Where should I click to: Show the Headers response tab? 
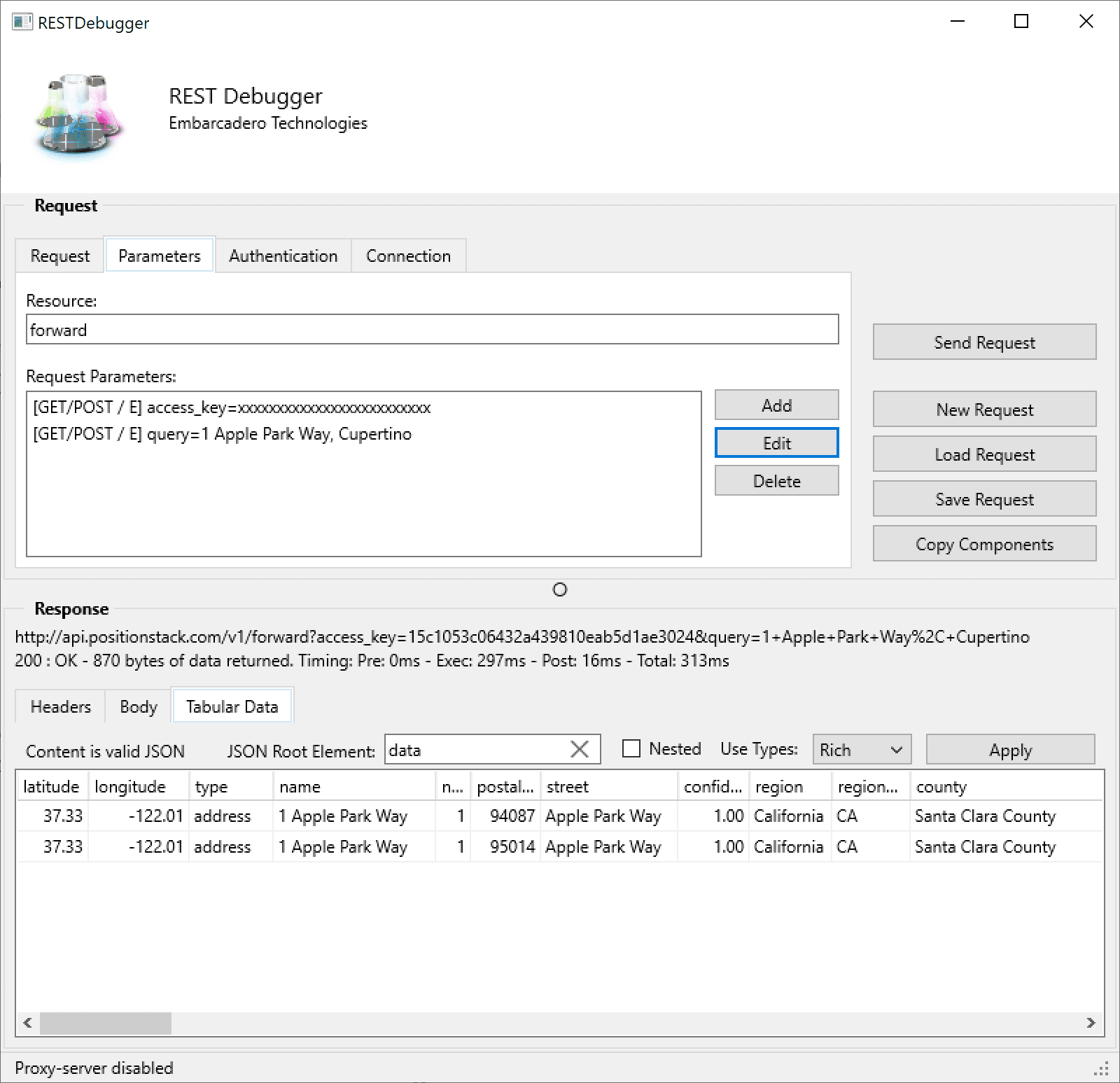[x=61, y=707]
